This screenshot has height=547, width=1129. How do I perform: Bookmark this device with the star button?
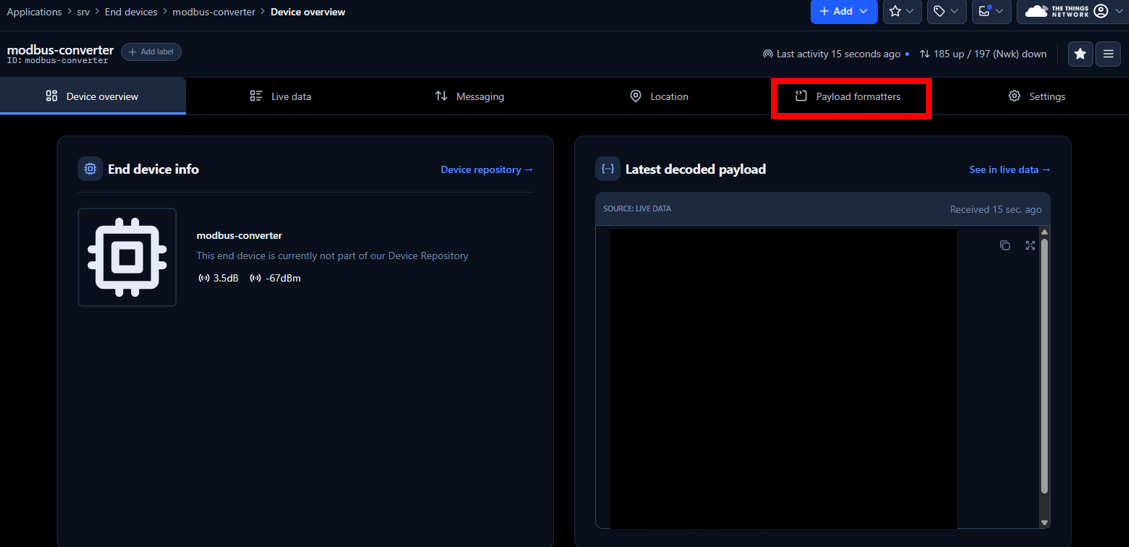tap(1080, 54)
